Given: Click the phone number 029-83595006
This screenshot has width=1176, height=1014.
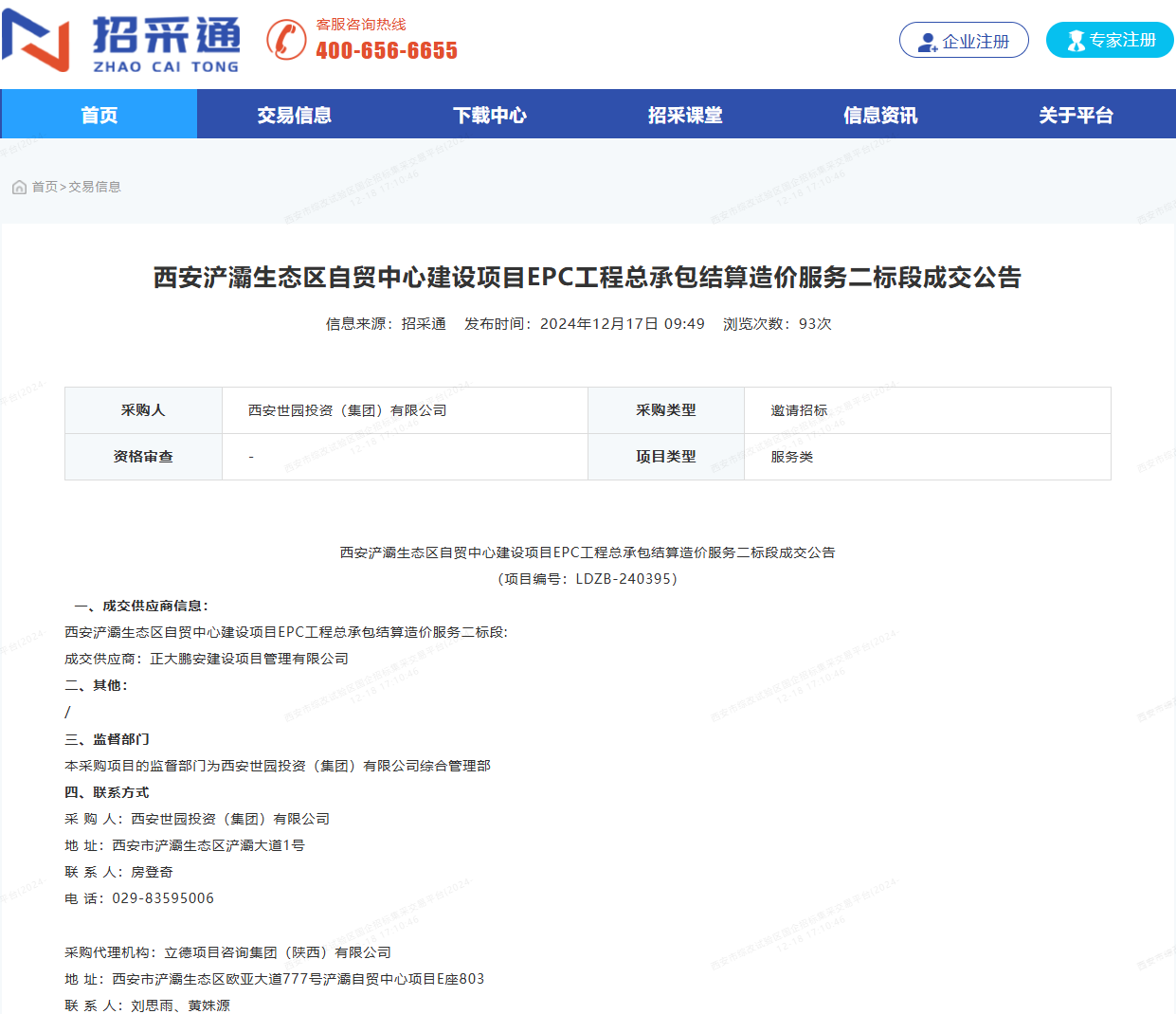Looking at the screenshot, I should (163, 898).
